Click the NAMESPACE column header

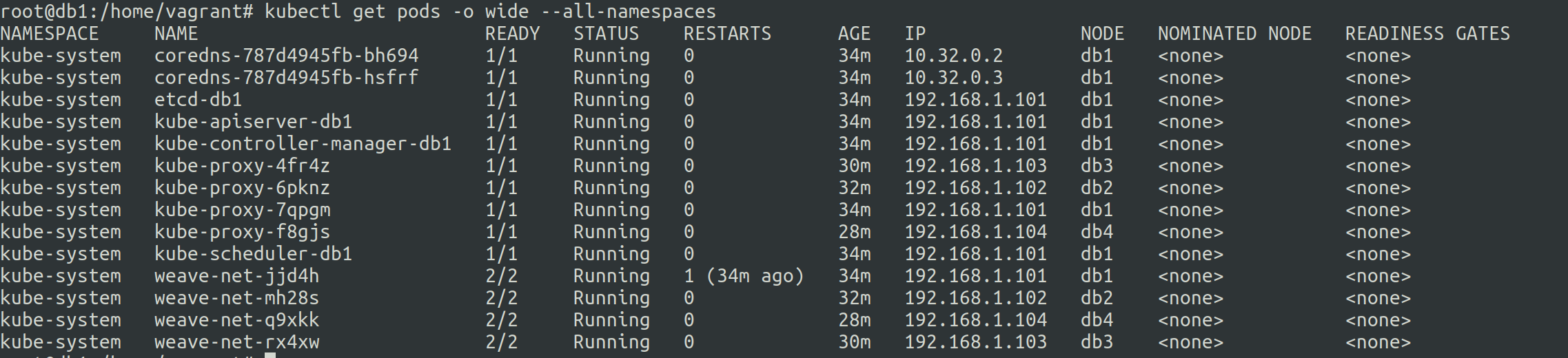coord(50,34)
